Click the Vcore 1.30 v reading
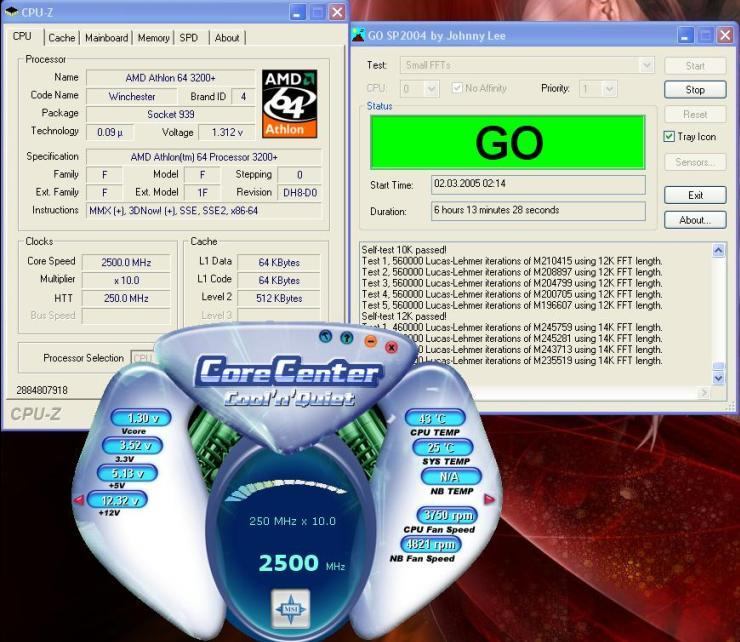The width and height of the screenshot is (740, 642). (x=141, y=418)
